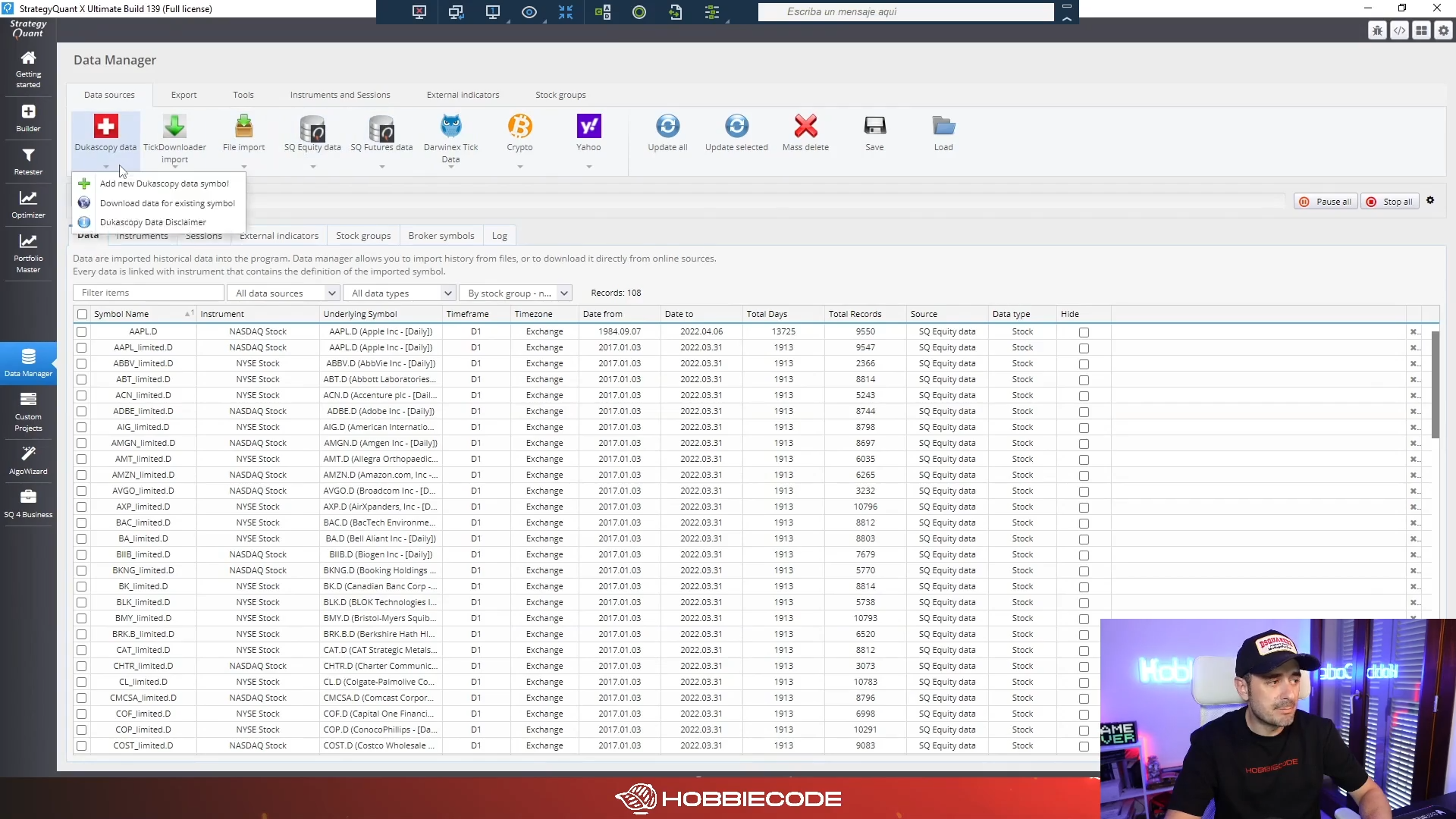
Task: Open task settings gear next to Stop all
Action: coord(1430,201)
